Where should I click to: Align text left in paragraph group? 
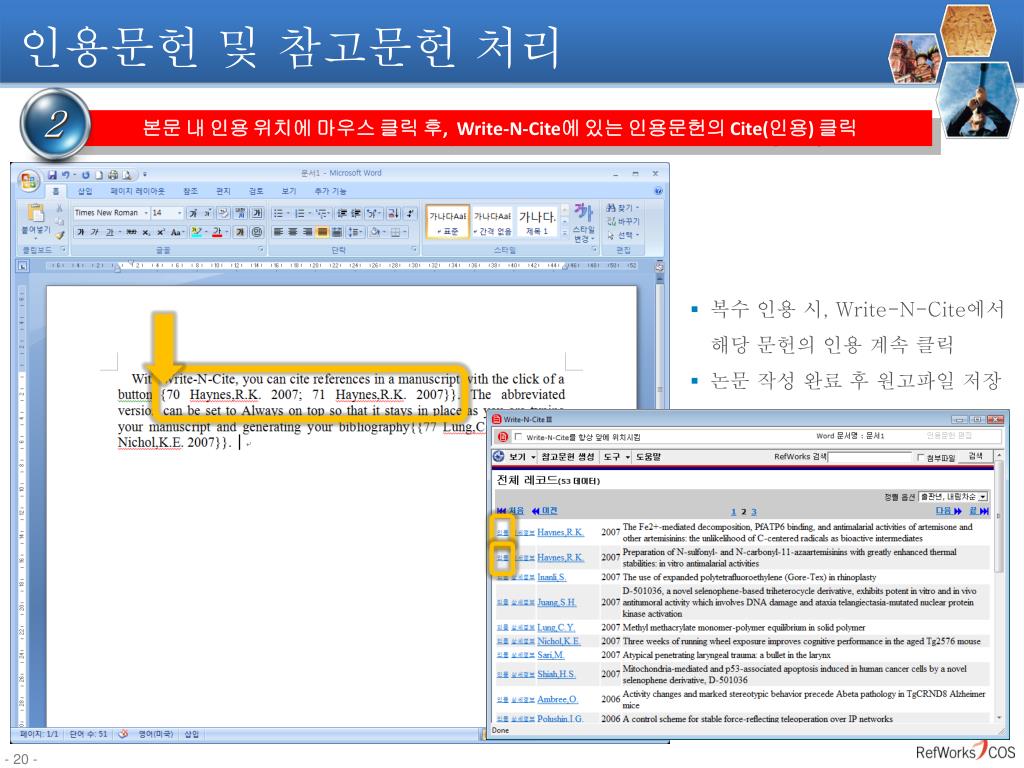click(278, 232)
